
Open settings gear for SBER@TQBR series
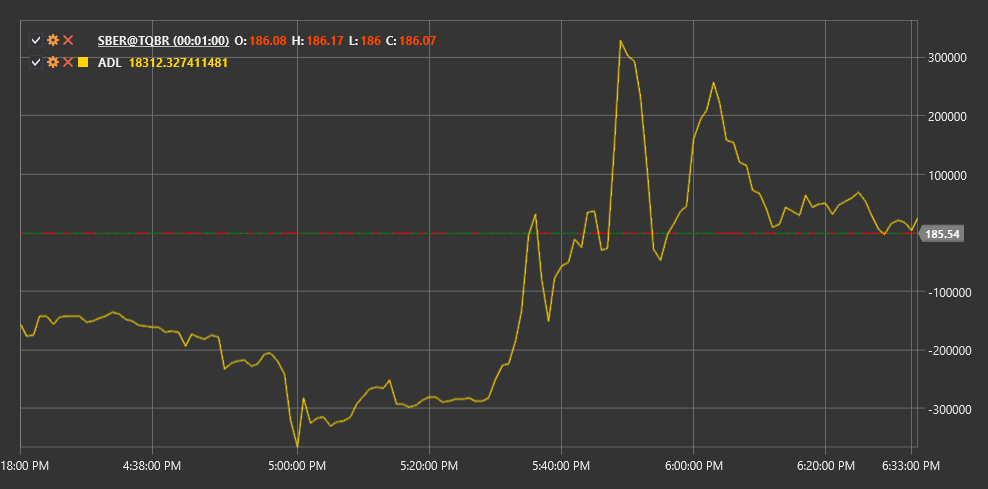point(53,41)
